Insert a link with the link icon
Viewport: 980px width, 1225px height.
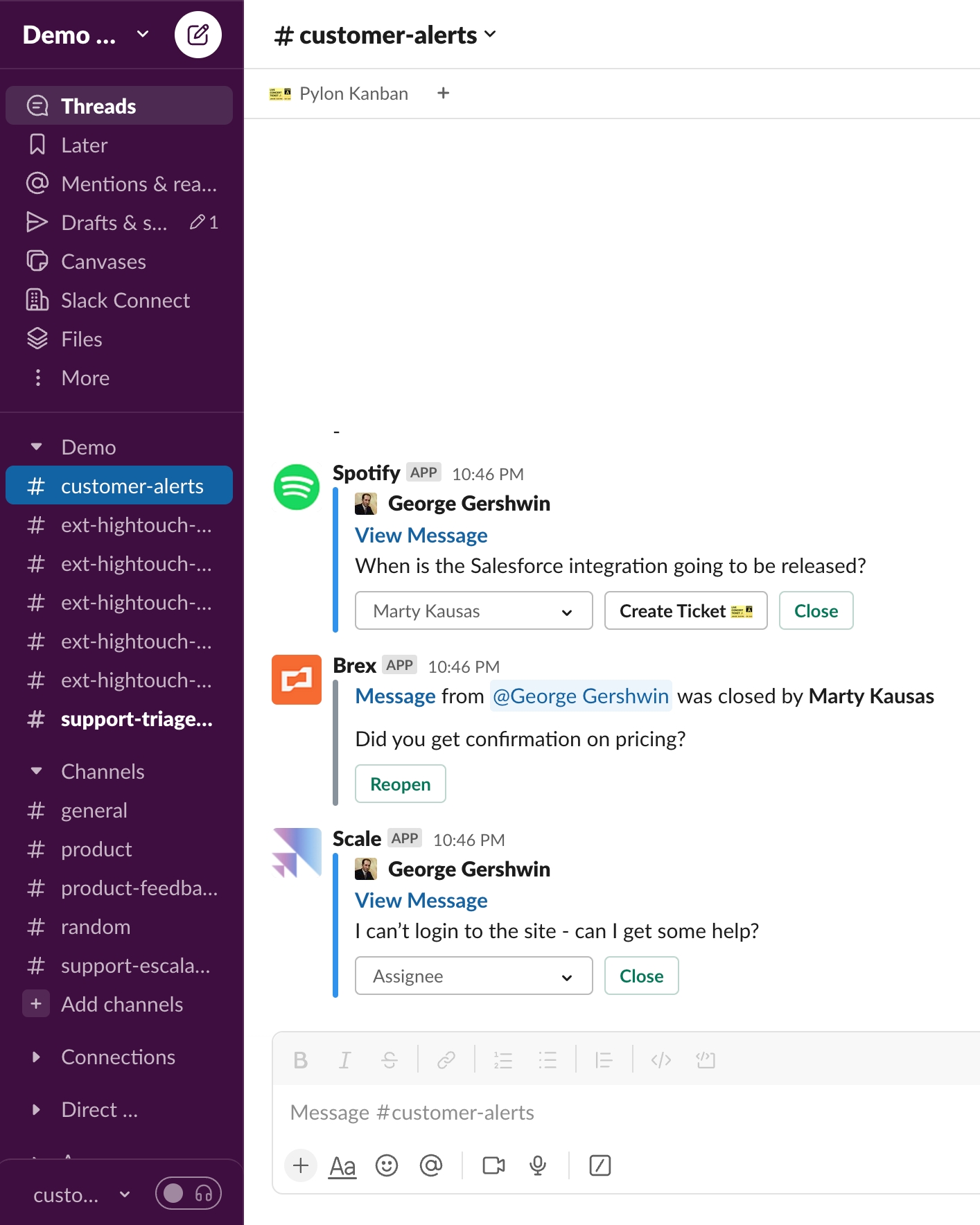pyautogui.click(x=446, y=1060)
